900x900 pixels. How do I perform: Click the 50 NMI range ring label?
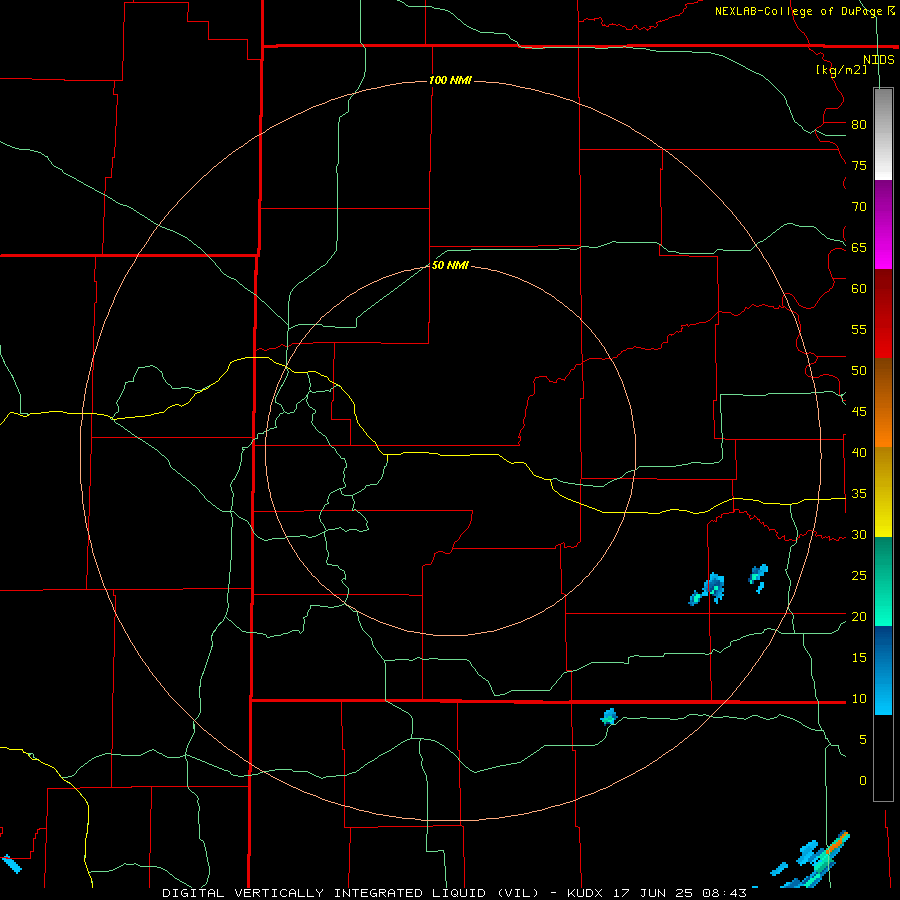click(x=450, y=265)
